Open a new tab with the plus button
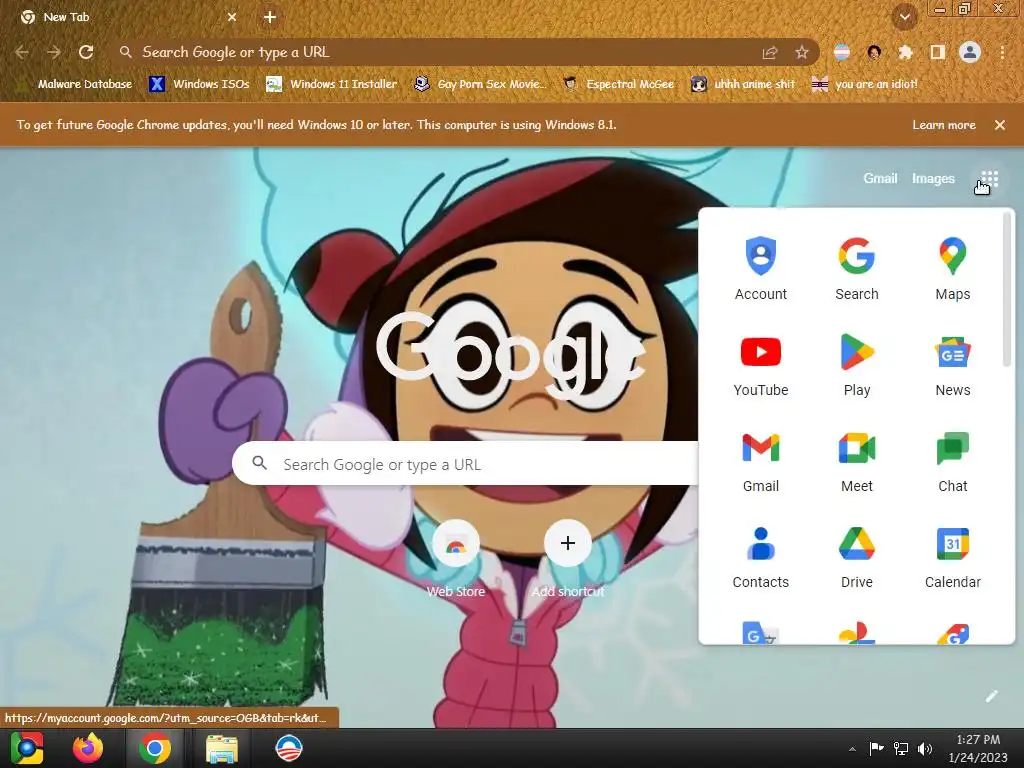The height and width of the screenshot is (768, 1024). click(270, 17)
